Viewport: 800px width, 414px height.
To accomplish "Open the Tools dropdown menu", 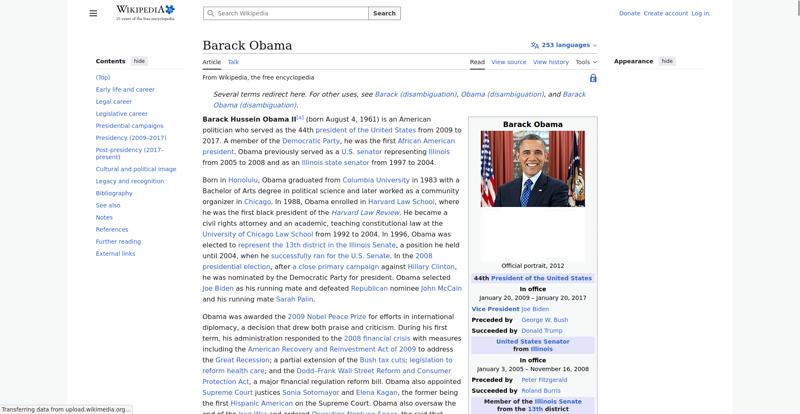I will point(586,62).
